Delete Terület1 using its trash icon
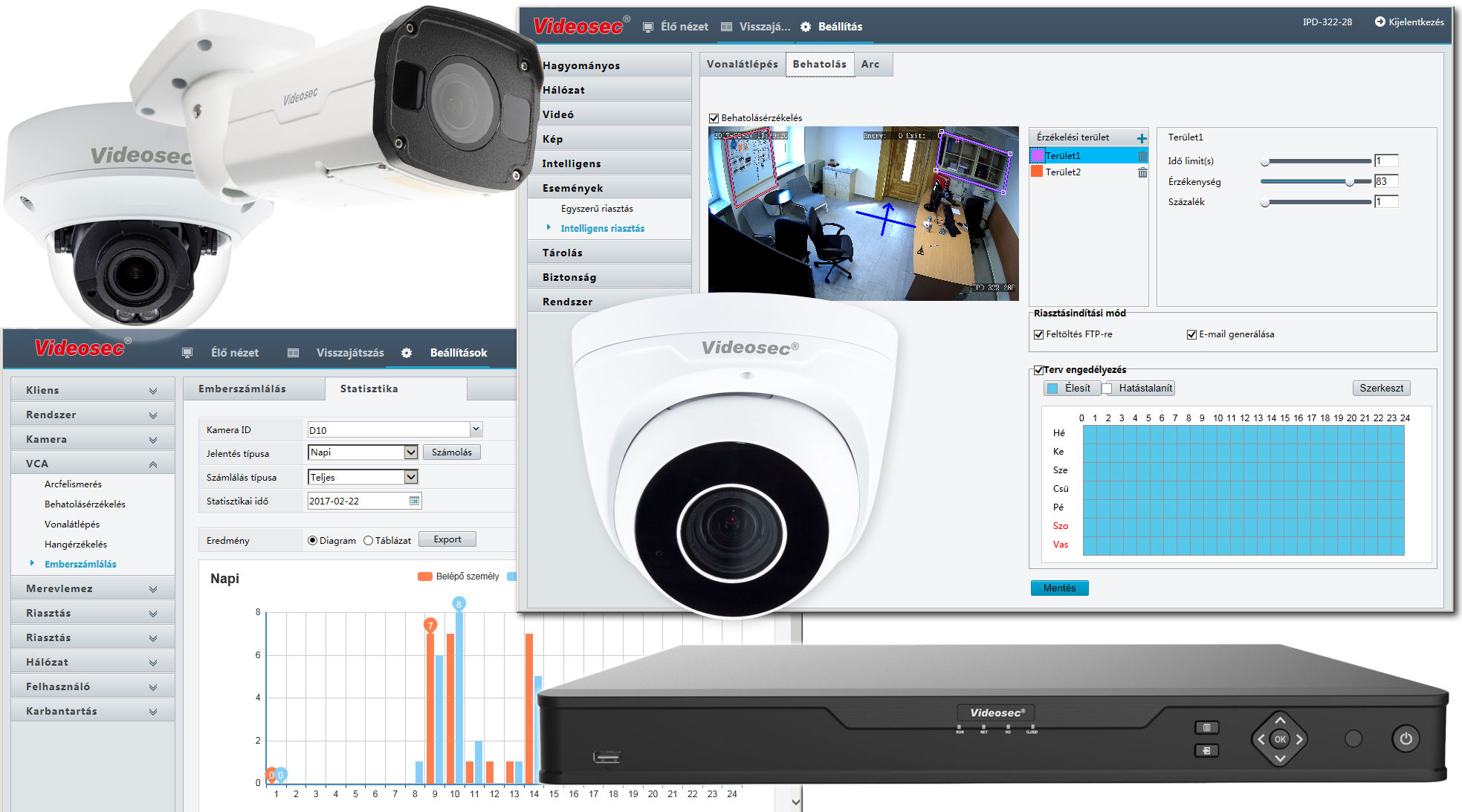The width and height of the screenshot is (1462, 812). pyautogui.click(x=1142, y=156)
